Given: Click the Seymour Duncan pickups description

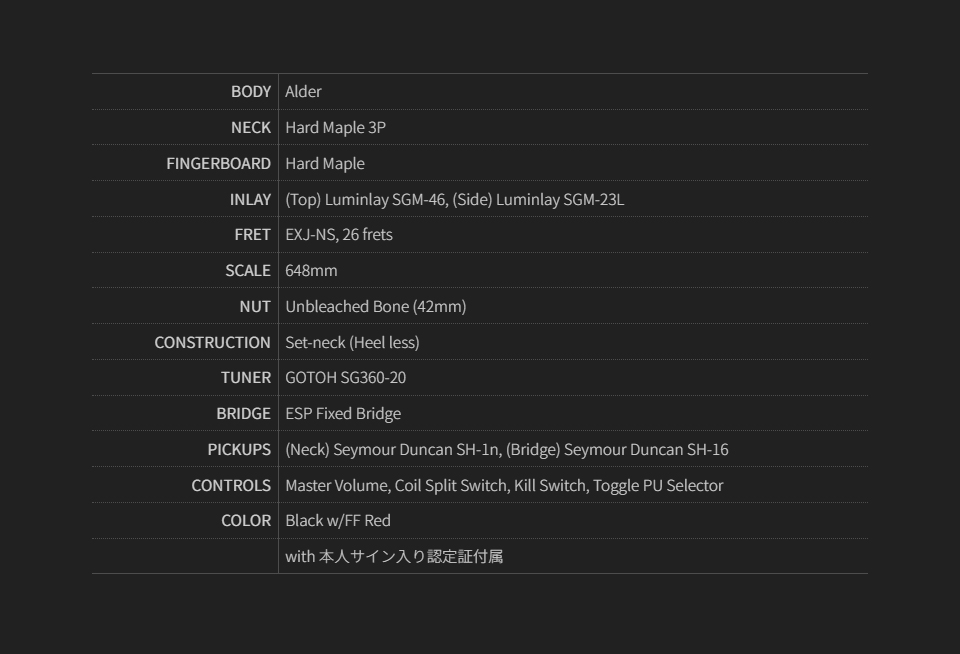Looking at the screenshot, I should tap(506, 450).
